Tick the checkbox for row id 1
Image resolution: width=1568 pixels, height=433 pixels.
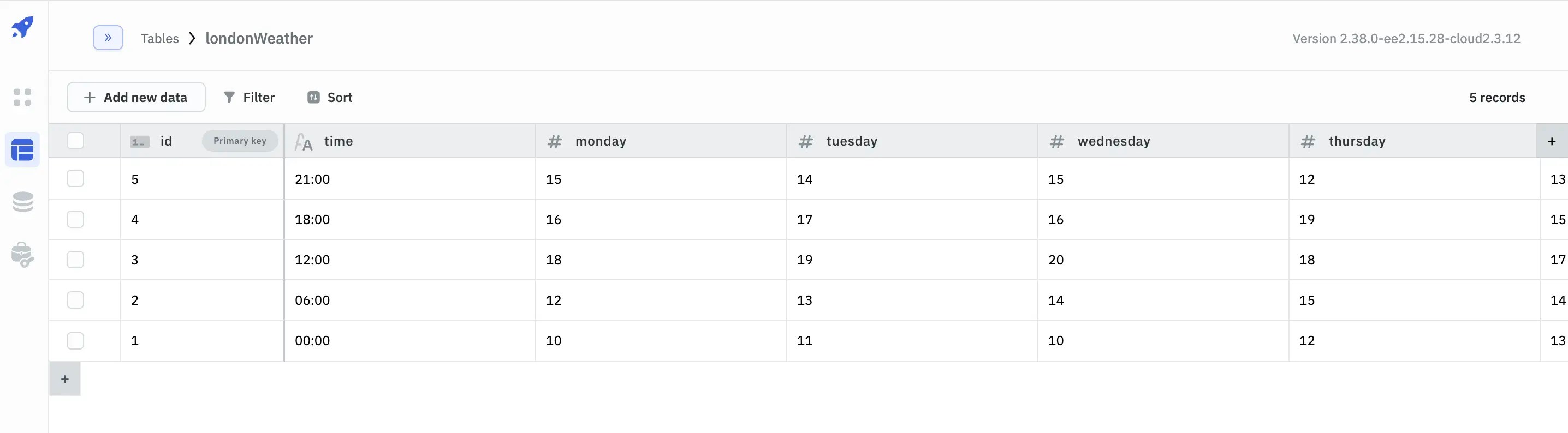(75, 340)
